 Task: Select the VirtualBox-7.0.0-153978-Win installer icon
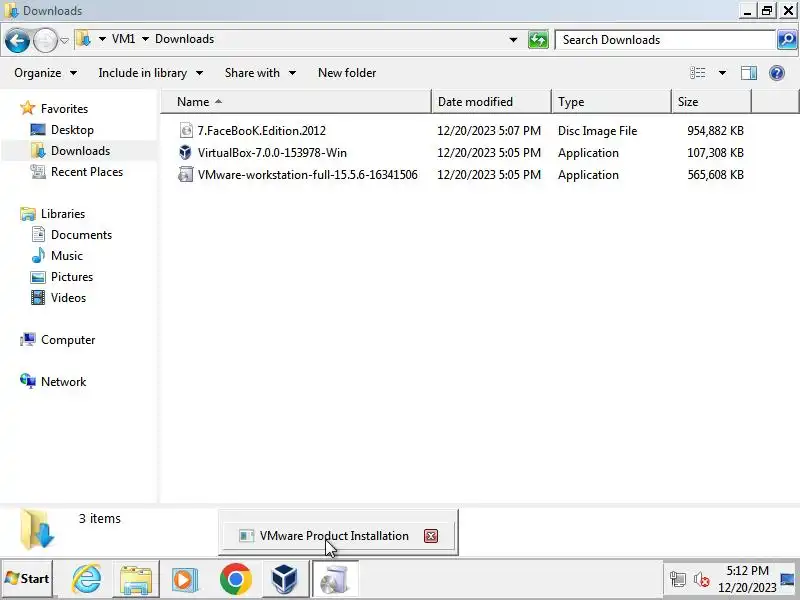(x=186, y=153)
